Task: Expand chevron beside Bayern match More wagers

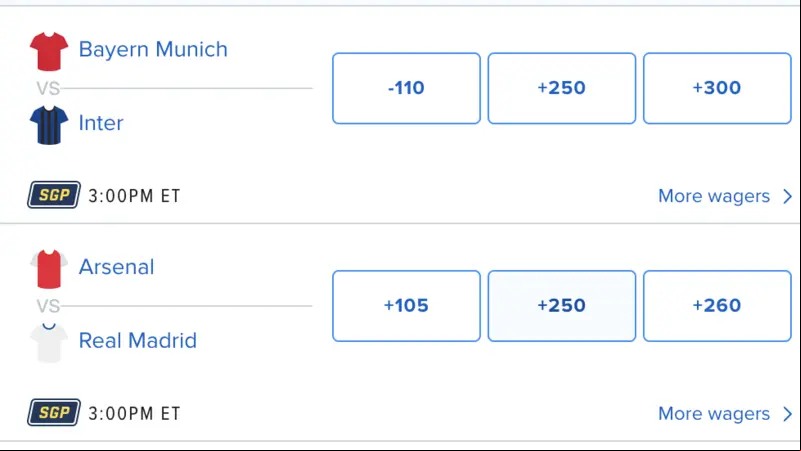Action: click(x=787, y=196)
